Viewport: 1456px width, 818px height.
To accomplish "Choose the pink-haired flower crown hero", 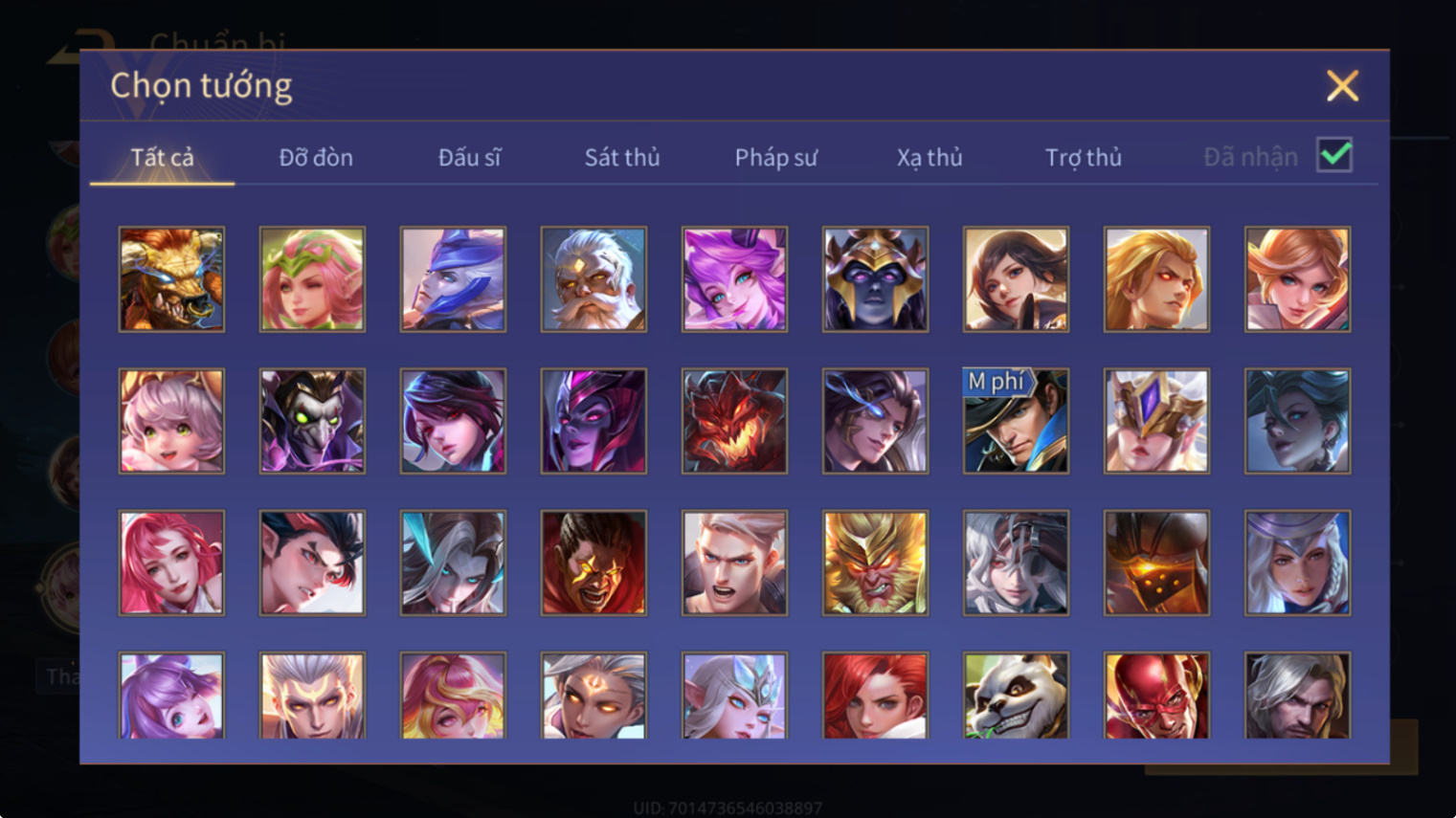I will click(312, 279).
